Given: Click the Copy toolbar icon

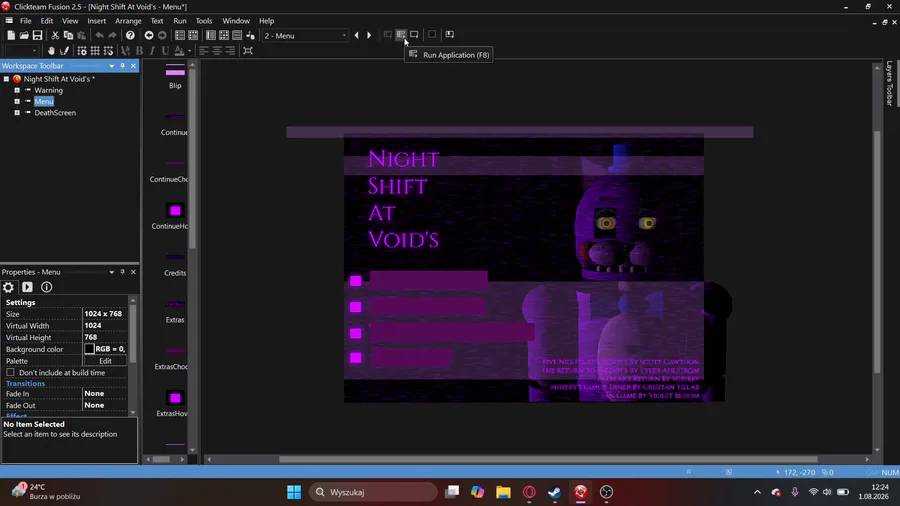Looking at the screenshot, I should 68,36.
